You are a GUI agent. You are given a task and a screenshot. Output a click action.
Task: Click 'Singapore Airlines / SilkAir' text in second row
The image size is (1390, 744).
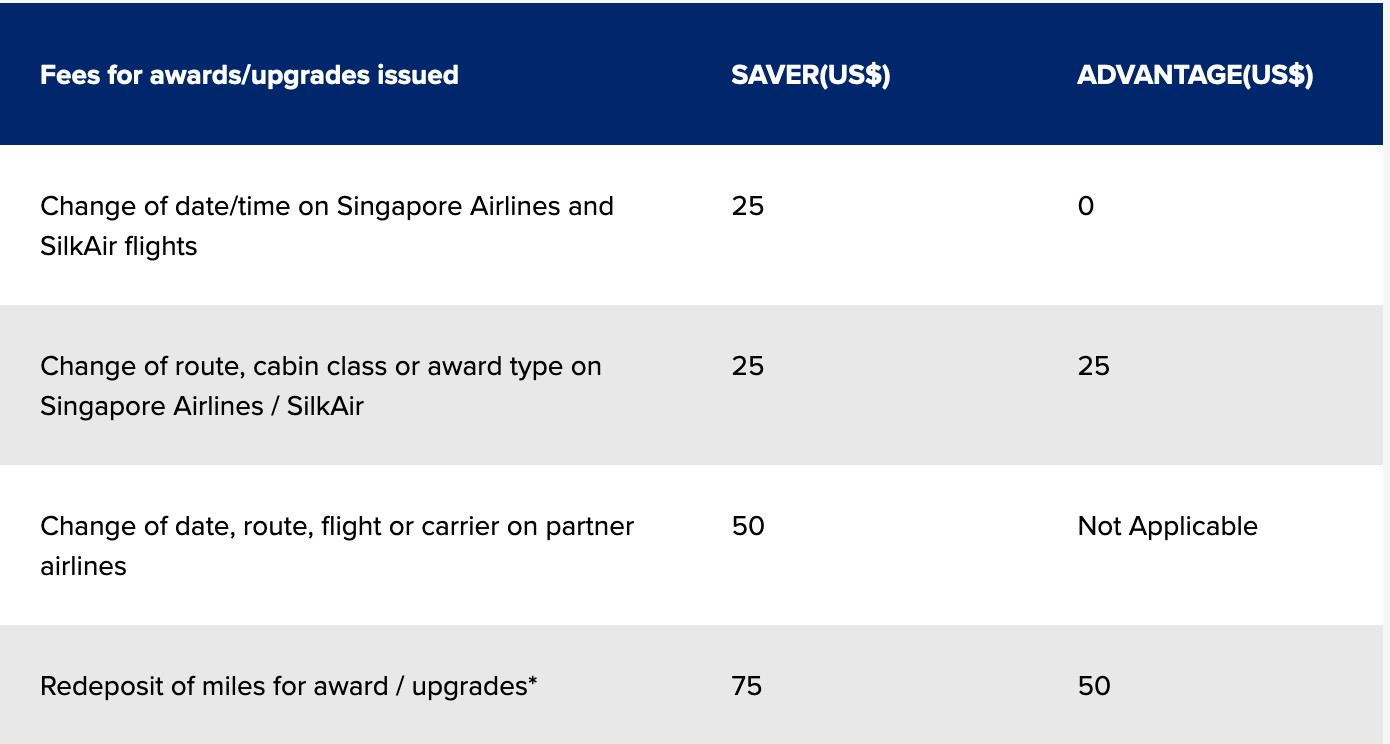[x=201, y=407]
